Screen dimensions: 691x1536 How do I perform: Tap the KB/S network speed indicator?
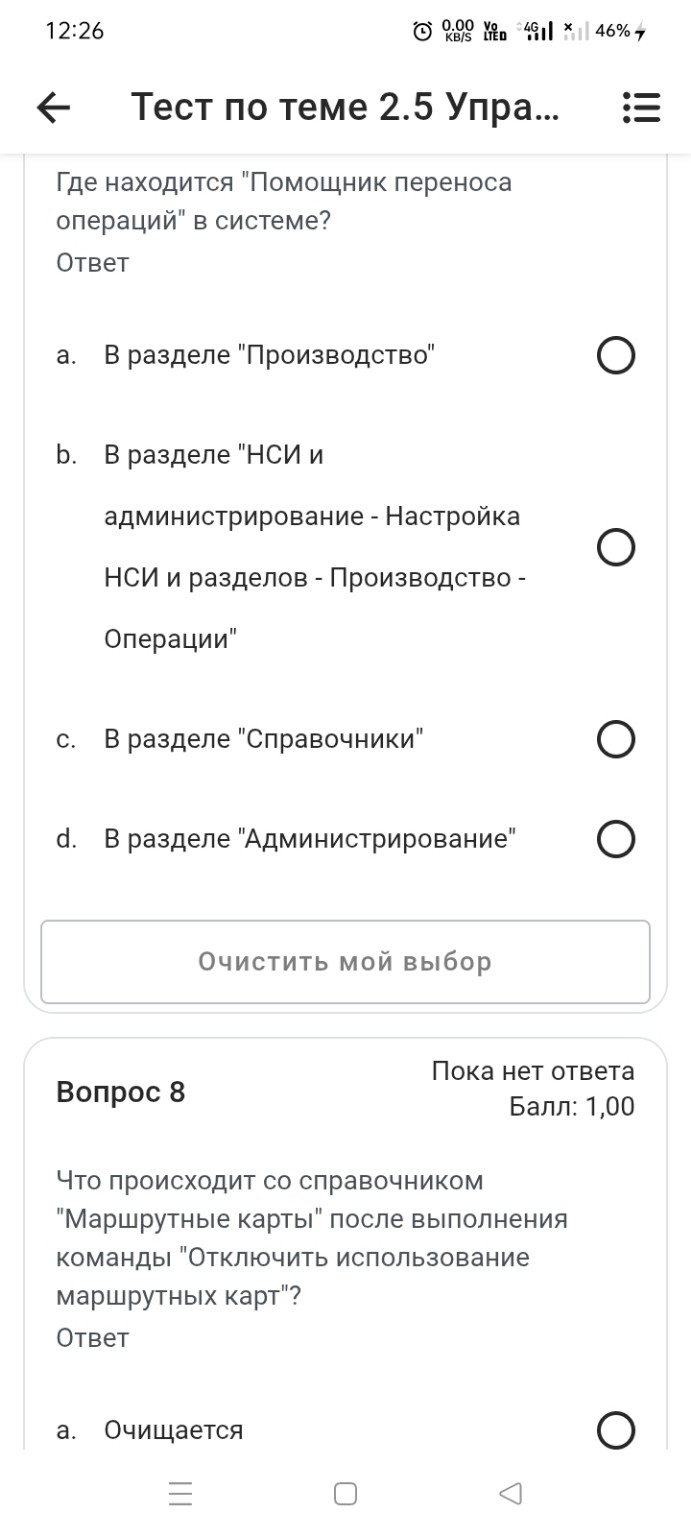[456, 31]
